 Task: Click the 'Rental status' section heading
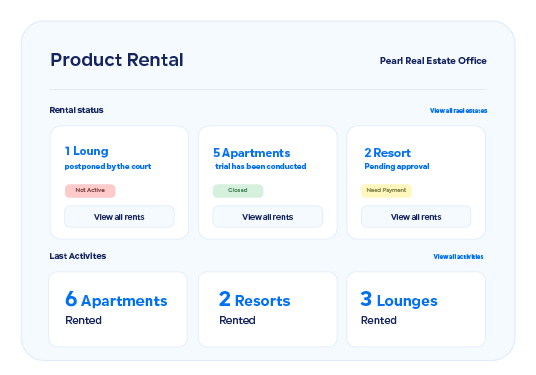coord(76,110)
